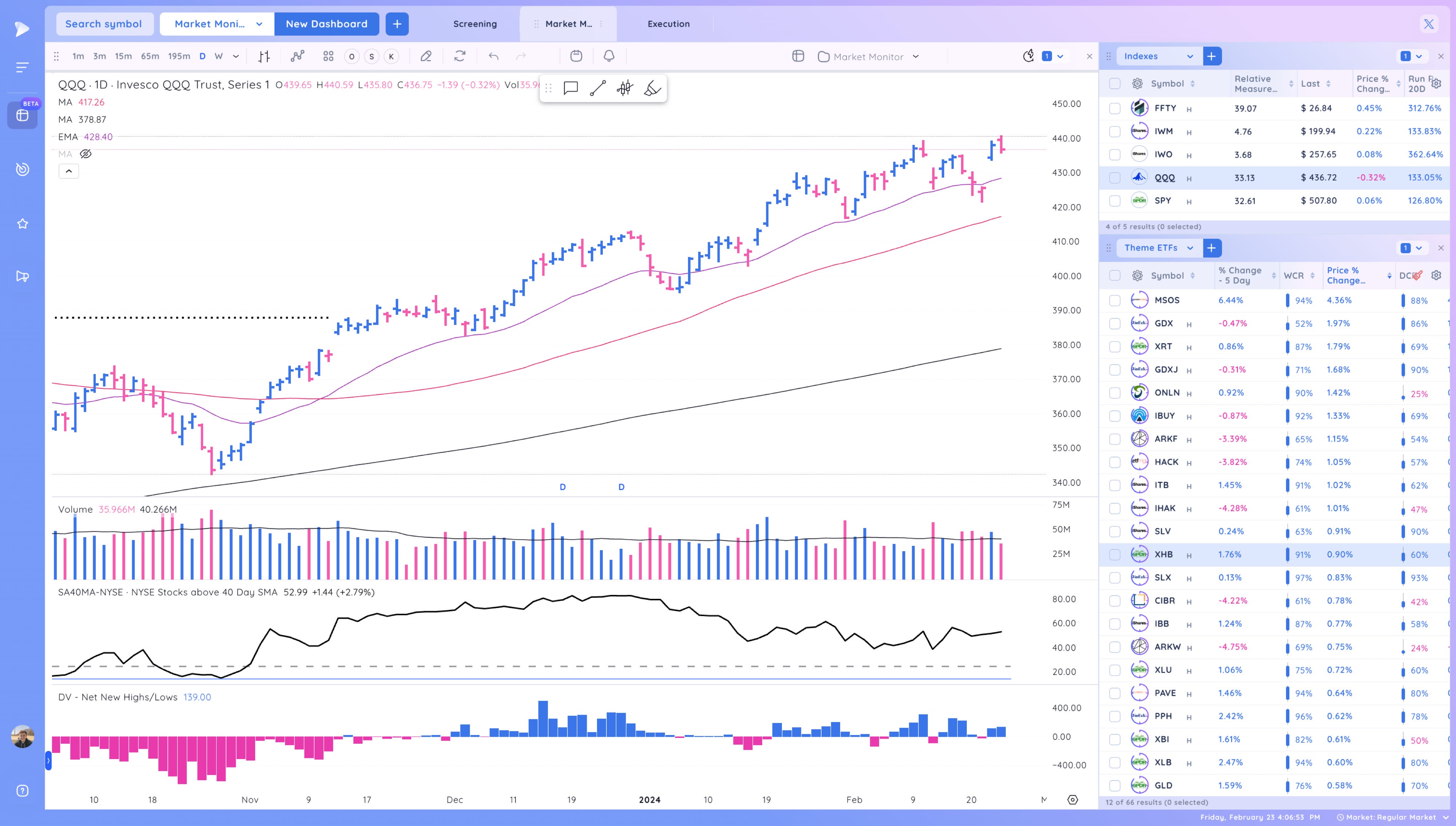Toggle the O overlay button
The width and height of the screenshot is (1456, 826).
coord(352,56)
